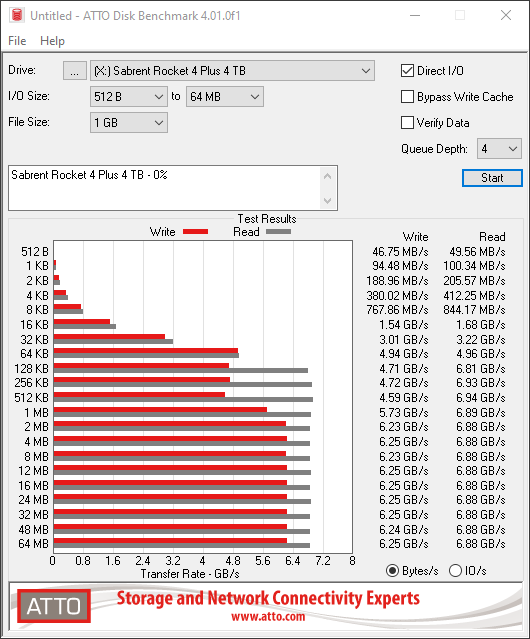Click the 128 KB row label in chart
Viewport: 530px width, 639px height.
pyautogui.click(x=31, y=368)
